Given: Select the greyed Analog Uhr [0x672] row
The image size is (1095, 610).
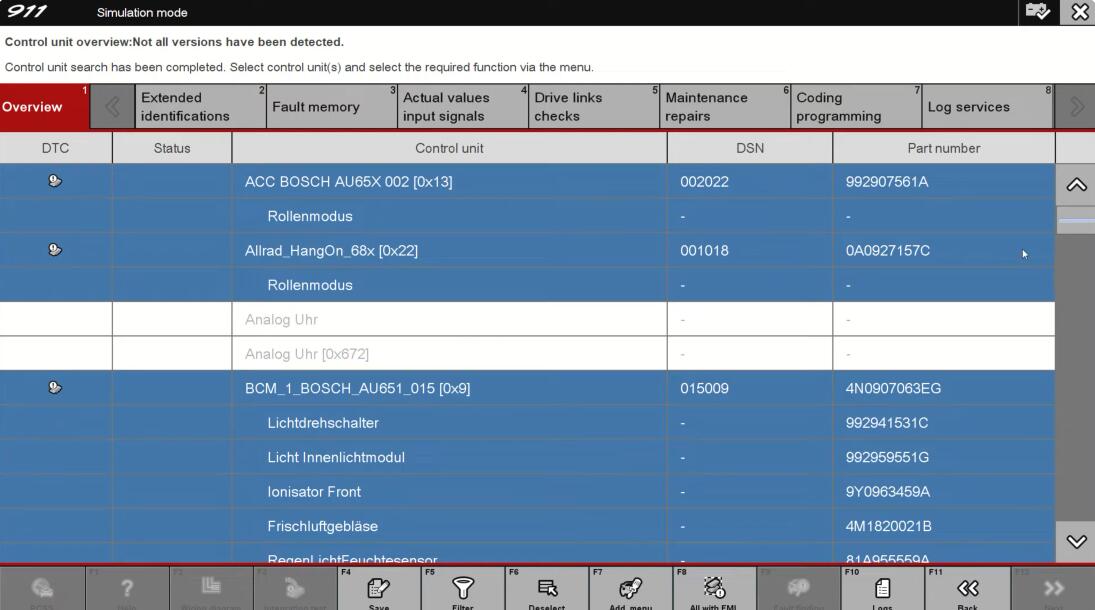Looking at the screenshot, I should [449, 354].
